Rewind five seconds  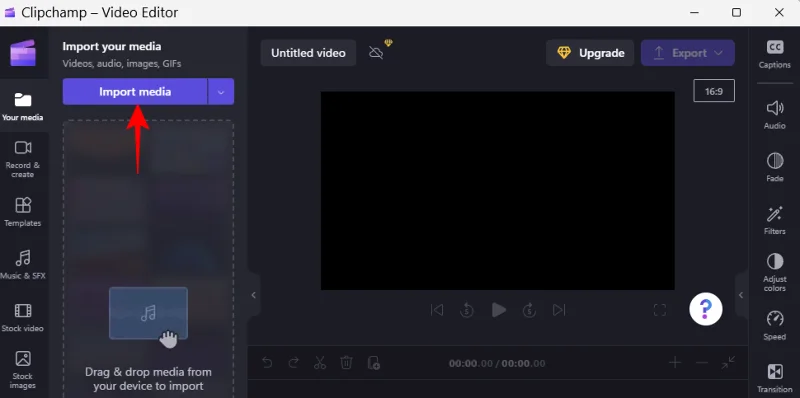(x=467, y=310)
